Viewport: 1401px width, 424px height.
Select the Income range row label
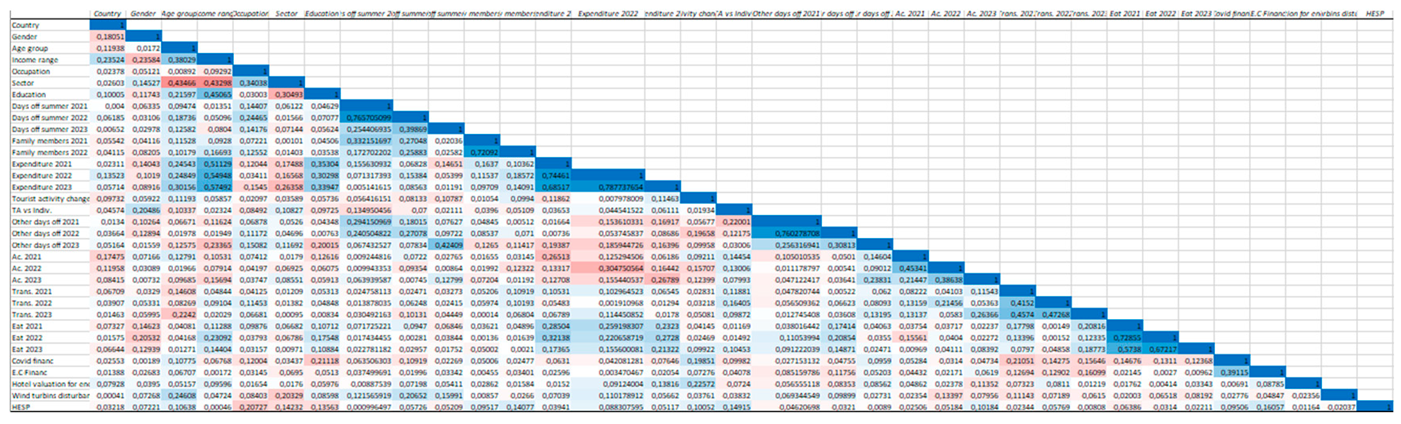37,61
